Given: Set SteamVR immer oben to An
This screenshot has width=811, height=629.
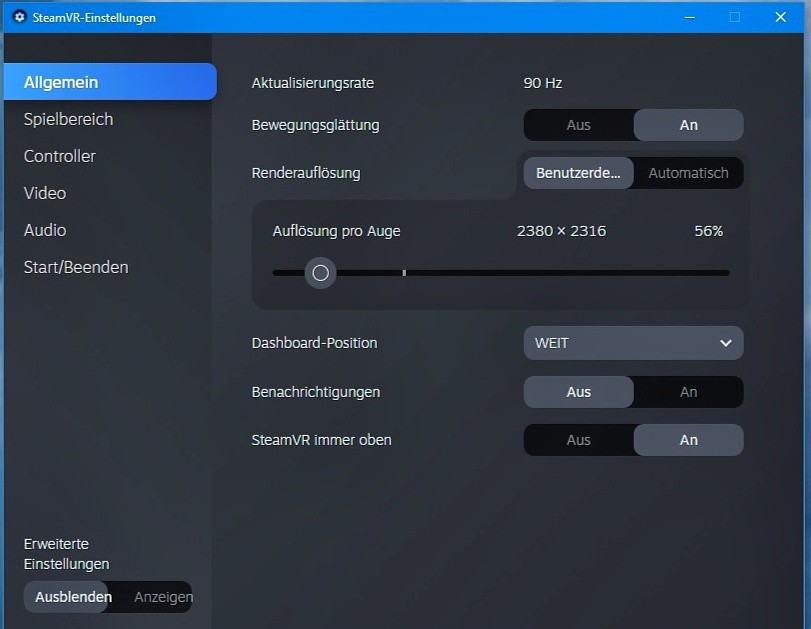Looking at the screenshot, I should click(x=688, y=440).
